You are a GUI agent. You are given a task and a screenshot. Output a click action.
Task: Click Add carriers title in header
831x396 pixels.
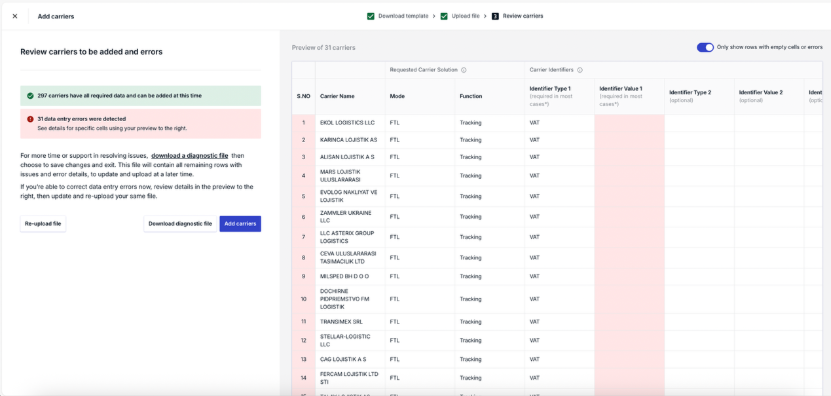click(x=56, y=16)
